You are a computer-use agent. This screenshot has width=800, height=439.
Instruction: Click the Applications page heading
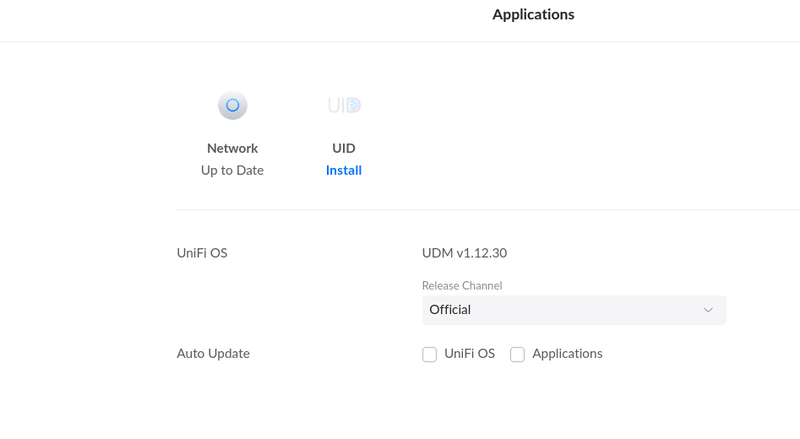533,15
